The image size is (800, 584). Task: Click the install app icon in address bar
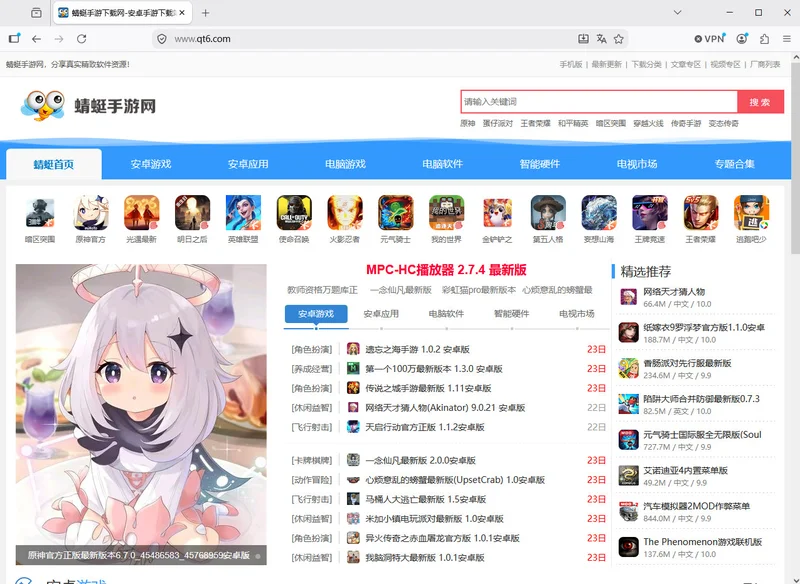click(x=583, y=39)
